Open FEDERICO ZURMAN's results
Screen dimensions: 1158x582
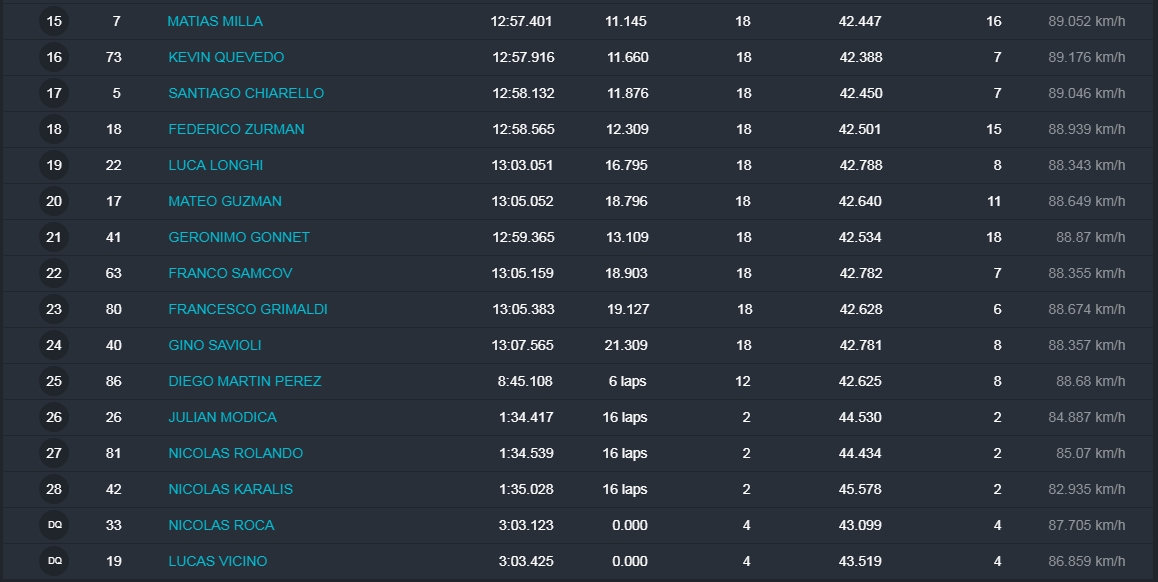[x=236, y=129]
